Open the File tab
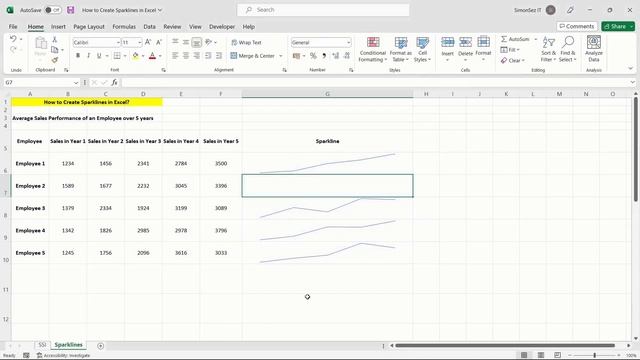640x360 pixels. (13, 27)
